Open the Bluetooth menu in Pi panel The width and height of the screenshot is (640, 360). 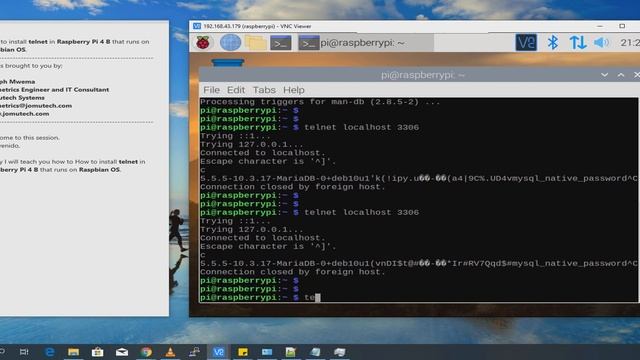(x=553, y=42)
